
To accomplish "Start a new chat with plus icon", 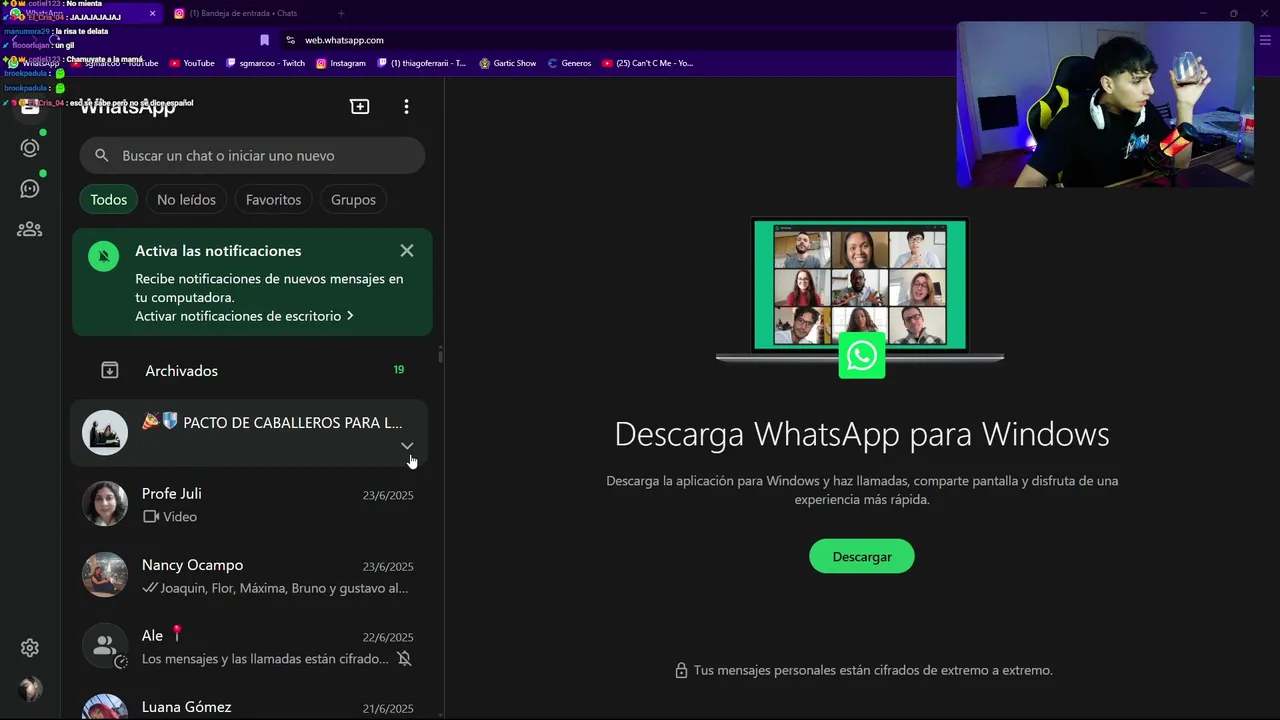I will coord(360,106).
